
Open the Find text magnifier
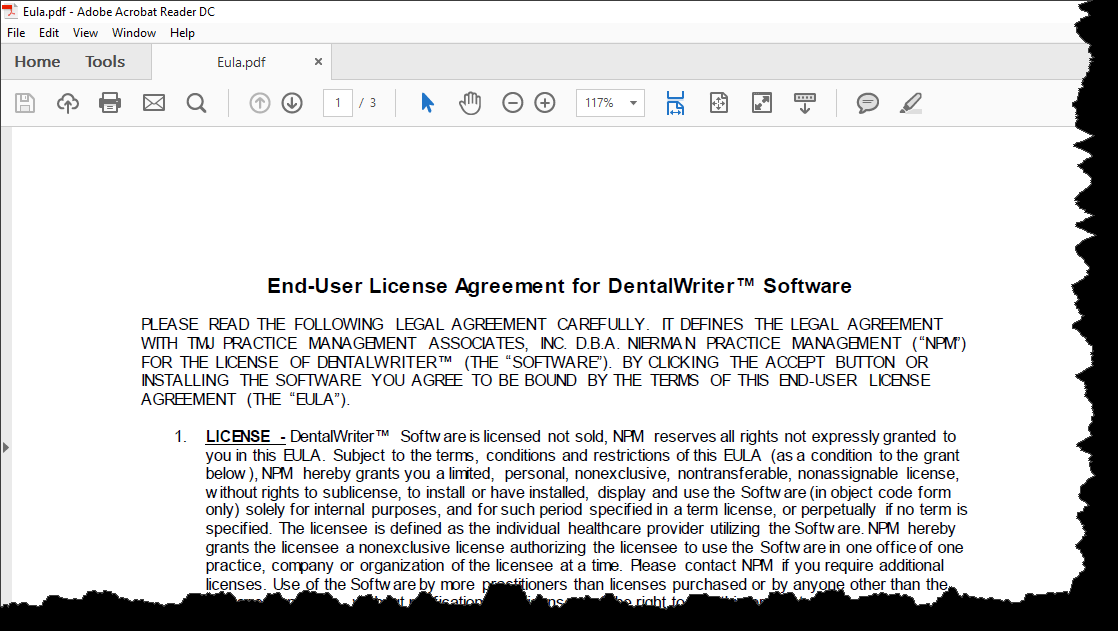click(196, 103)
